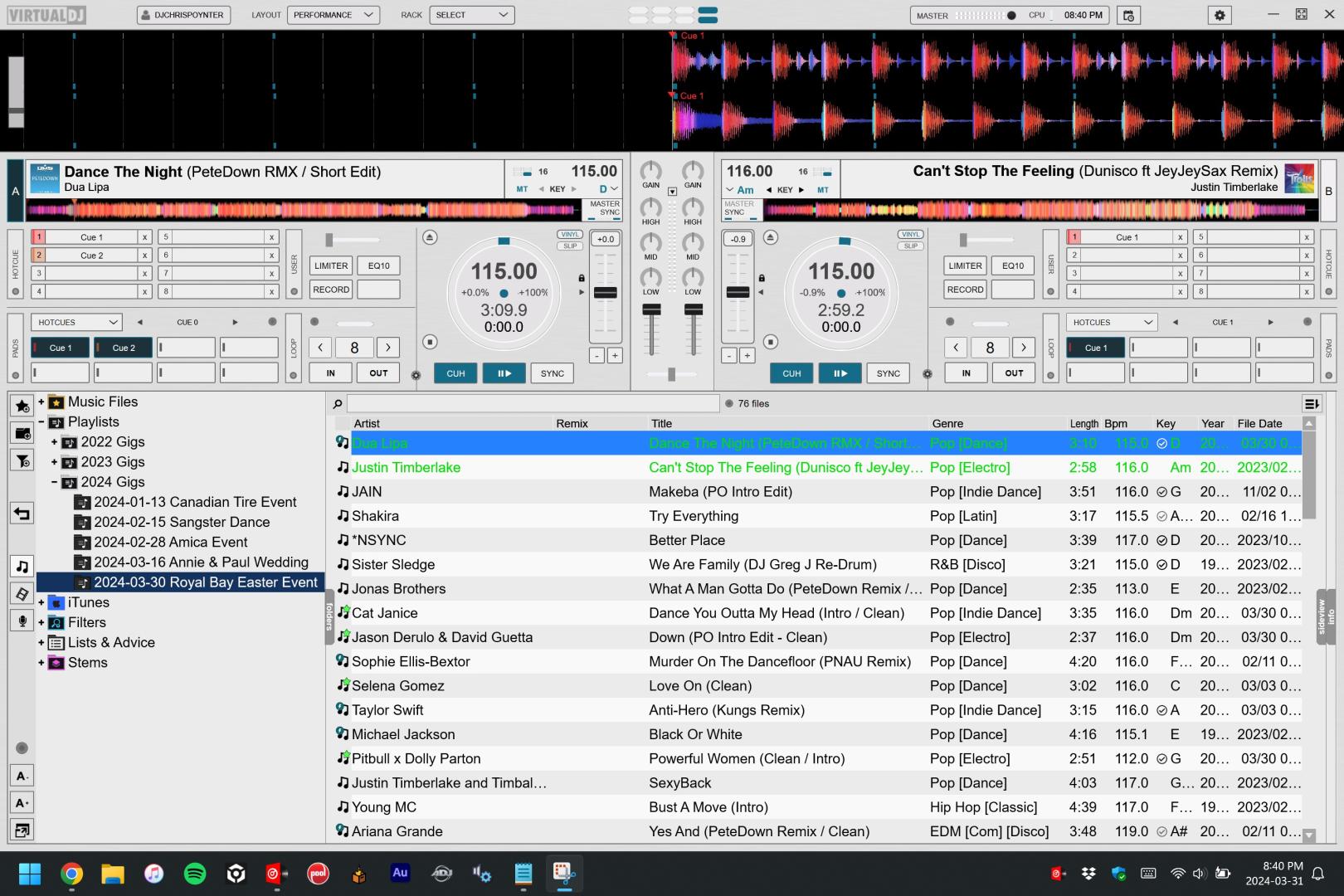The image size is (1344, 896).
Task: Launch Adobe Audition from the taskbar
Action: [400, 874]
